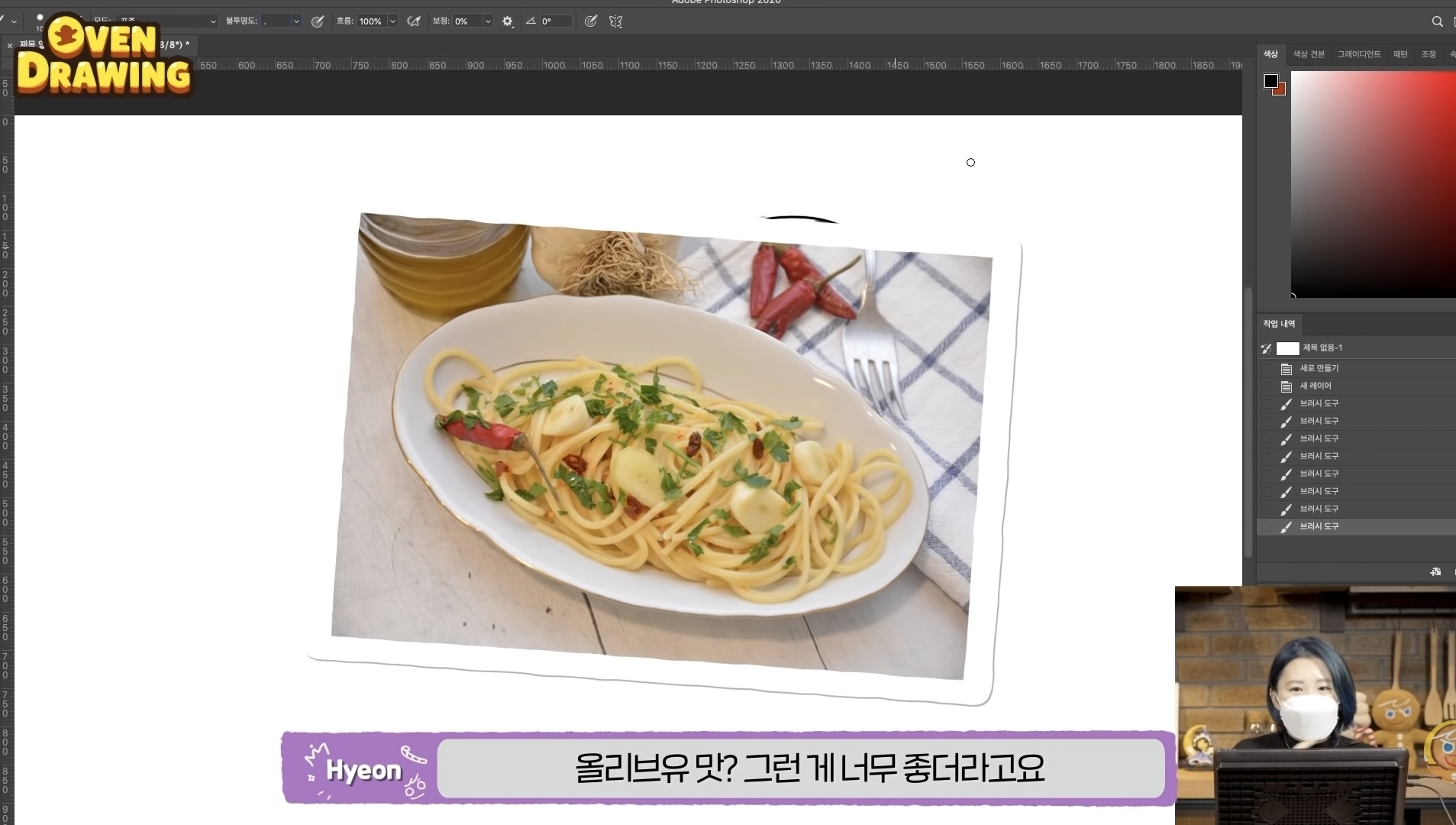The image size is (1456, 825).
Task: Open smoothing options gear icon
Action: click(x=508, y=21)
